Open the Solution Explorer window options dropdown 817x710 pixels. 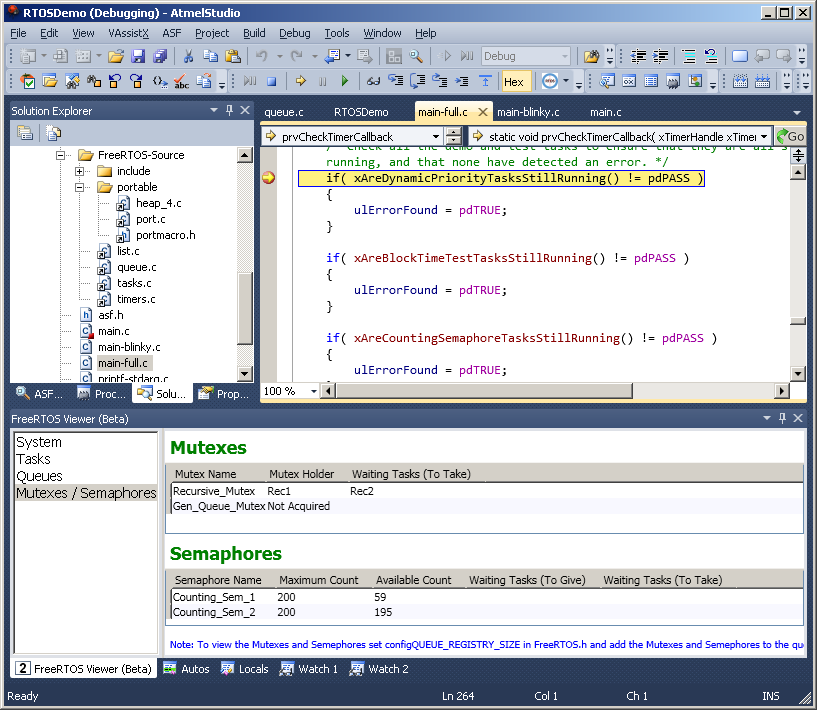214,110
